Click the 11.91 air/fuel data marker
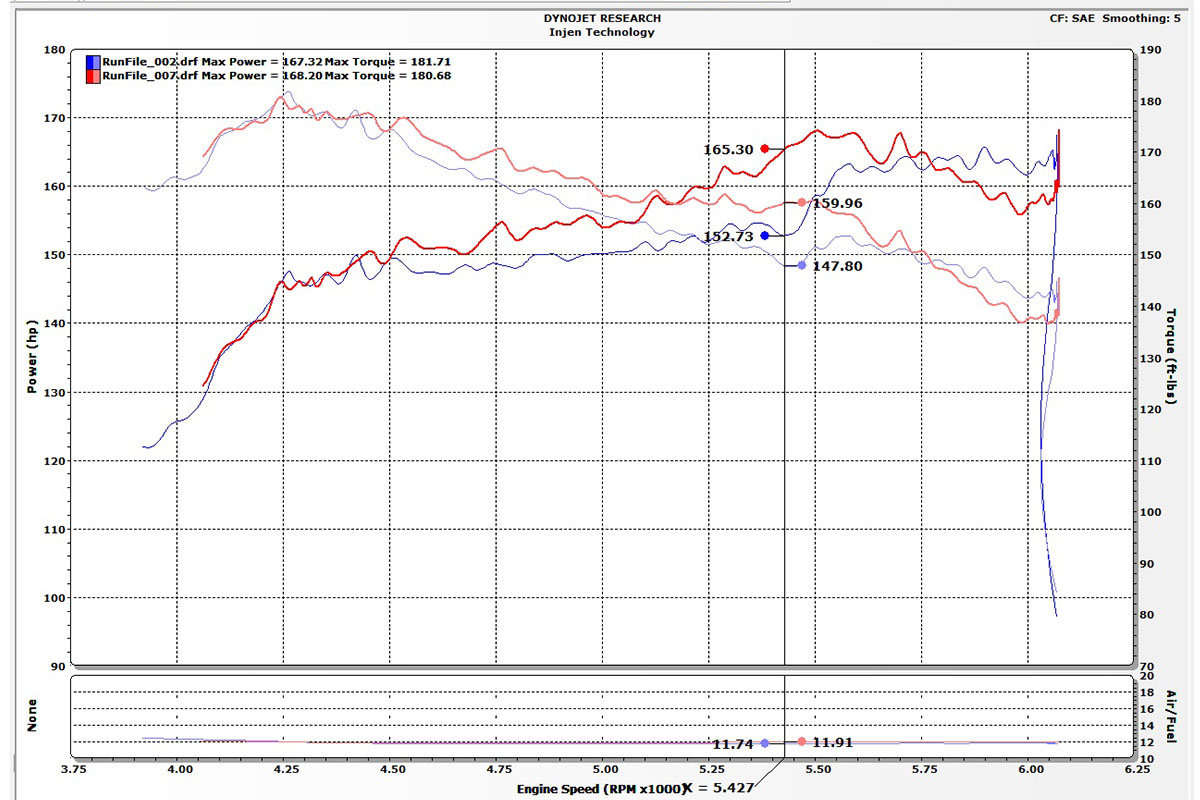This screenshot has width=1200, height=800. tap(802, 742)
